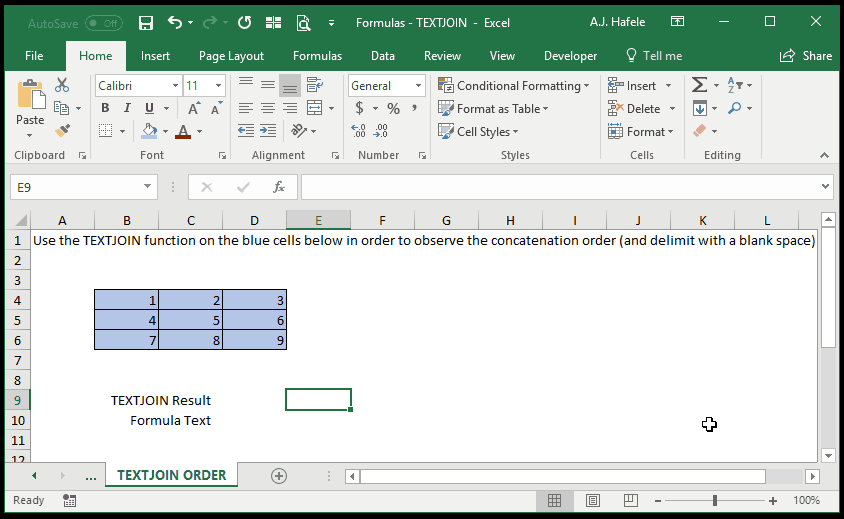
Task: Click the Format cells button
Action: [x=641, y=132]
